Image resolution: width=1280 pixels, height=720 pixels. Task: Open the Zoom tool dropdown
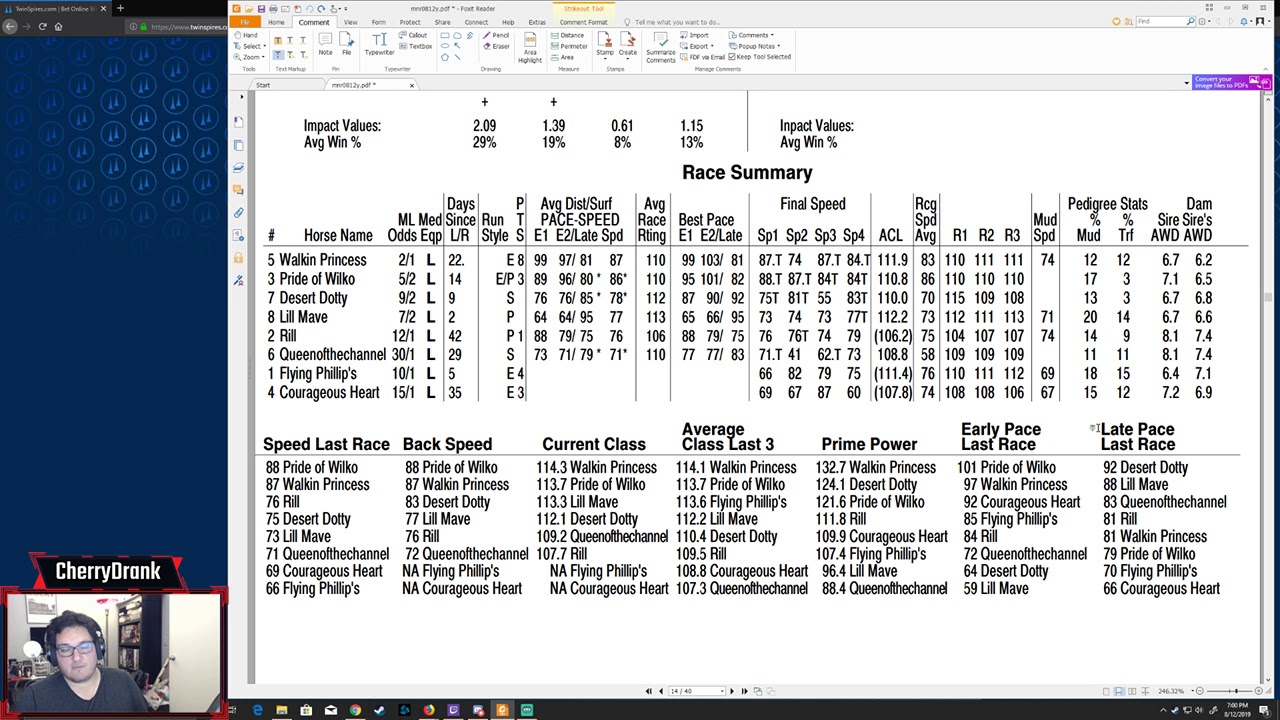[x=251, y=57]
